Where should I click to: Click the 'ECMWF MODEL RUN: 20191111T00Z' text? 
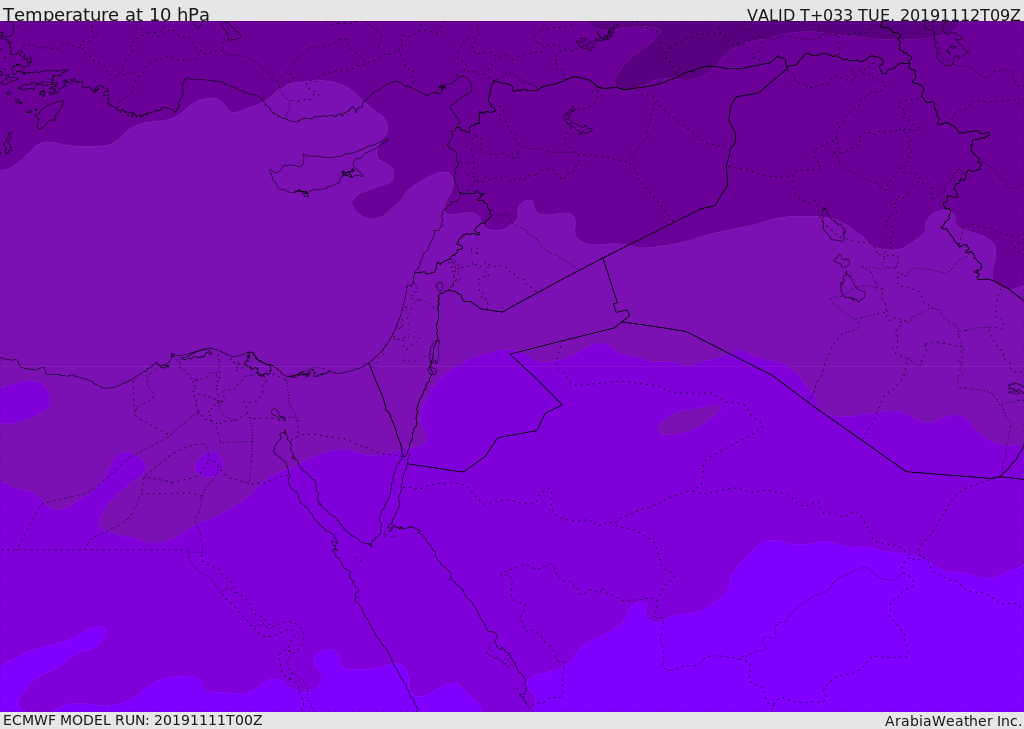(x=133, y=720)
